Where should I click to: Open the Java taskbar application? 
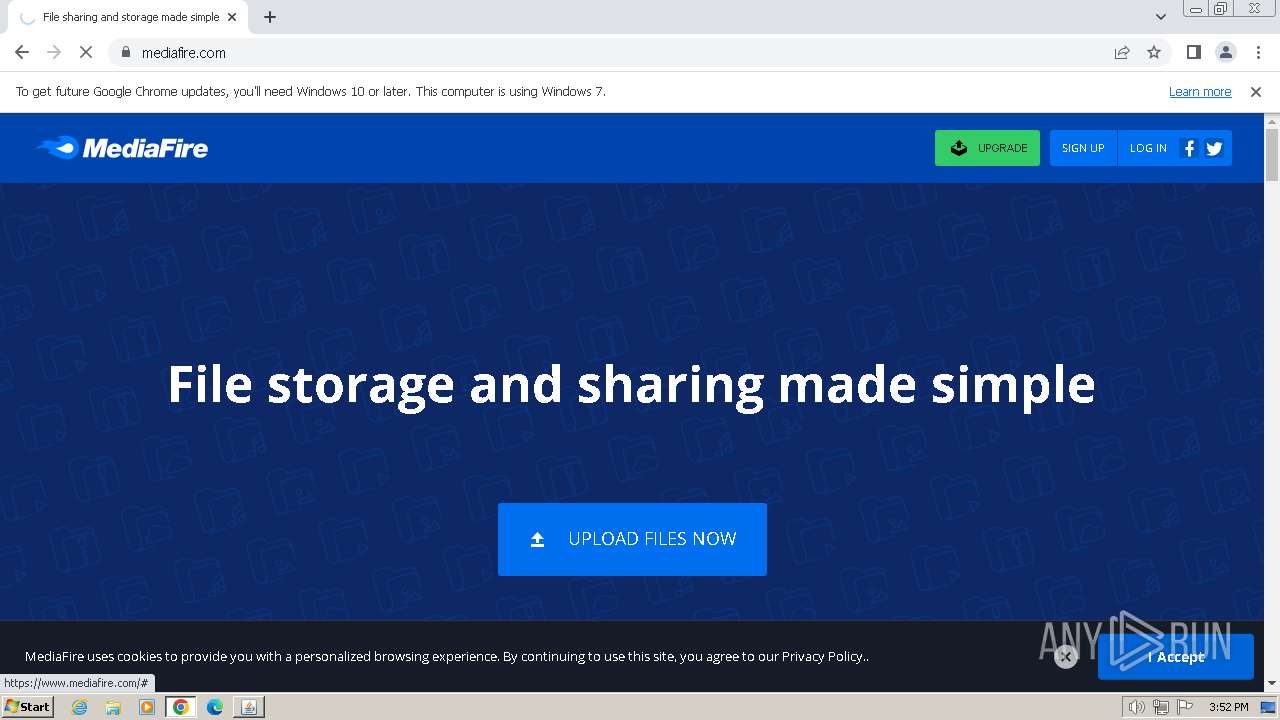(248, 707)
